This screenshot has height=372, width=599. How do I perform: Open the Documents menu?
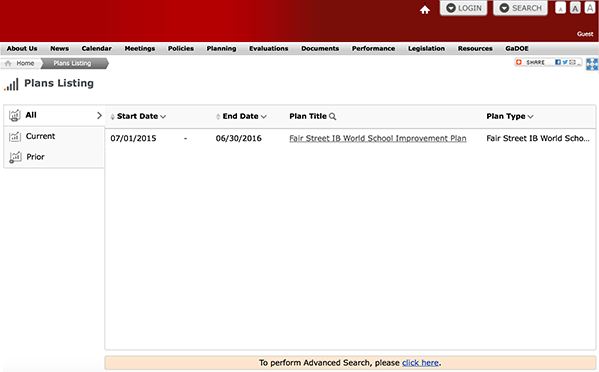[x=320, y=49]
